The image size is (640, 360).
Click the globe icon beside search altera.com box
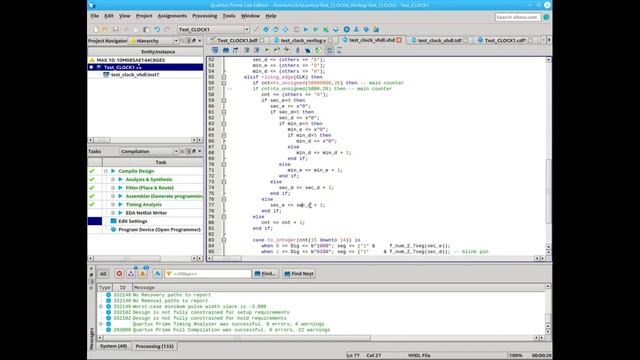[546, 17]
